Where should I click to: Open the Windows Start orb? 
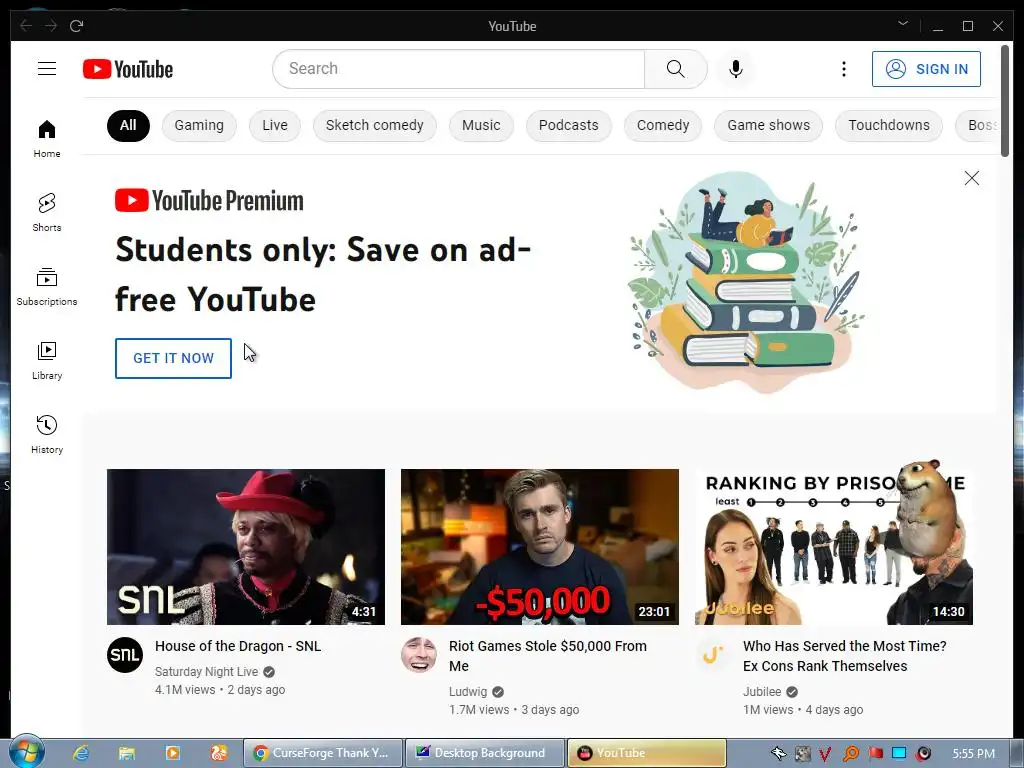point(27,752)
